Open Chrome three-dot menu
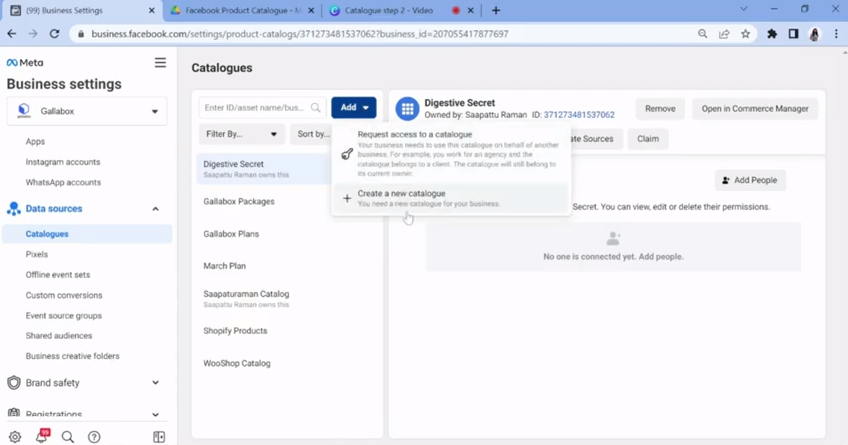848x445 pixels. [x=836, y=34]
